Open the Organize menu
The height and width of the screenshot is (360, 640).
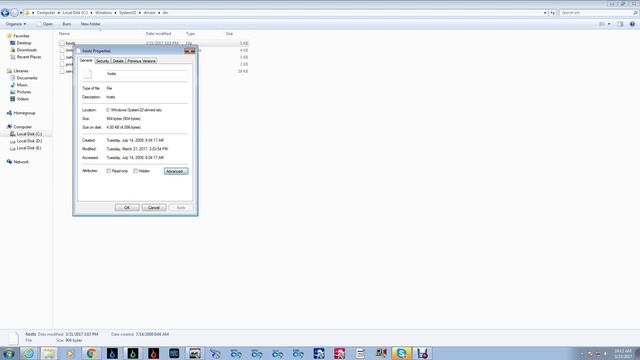tap(16, 24)
